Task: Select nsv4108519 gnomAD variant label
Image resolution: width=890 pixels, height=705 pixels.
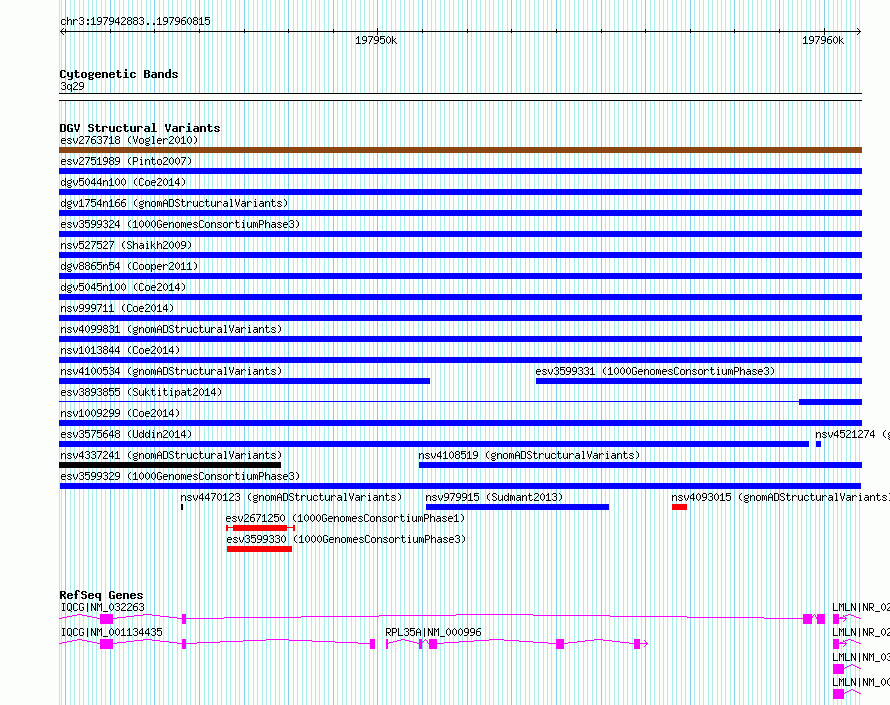Action: tap(529, 455)
